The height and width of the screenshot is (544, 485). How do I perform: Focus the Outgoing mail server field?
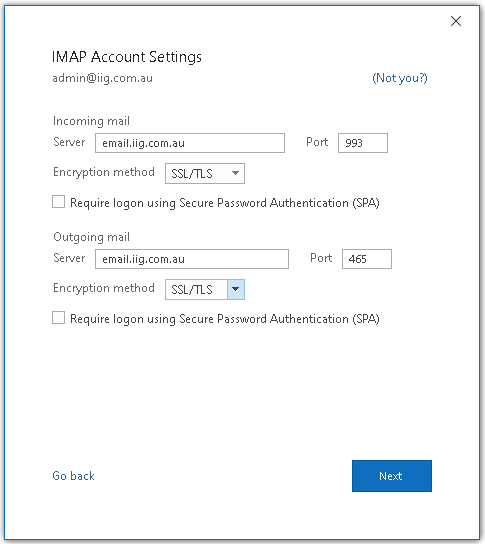click(x=192, y=259)
